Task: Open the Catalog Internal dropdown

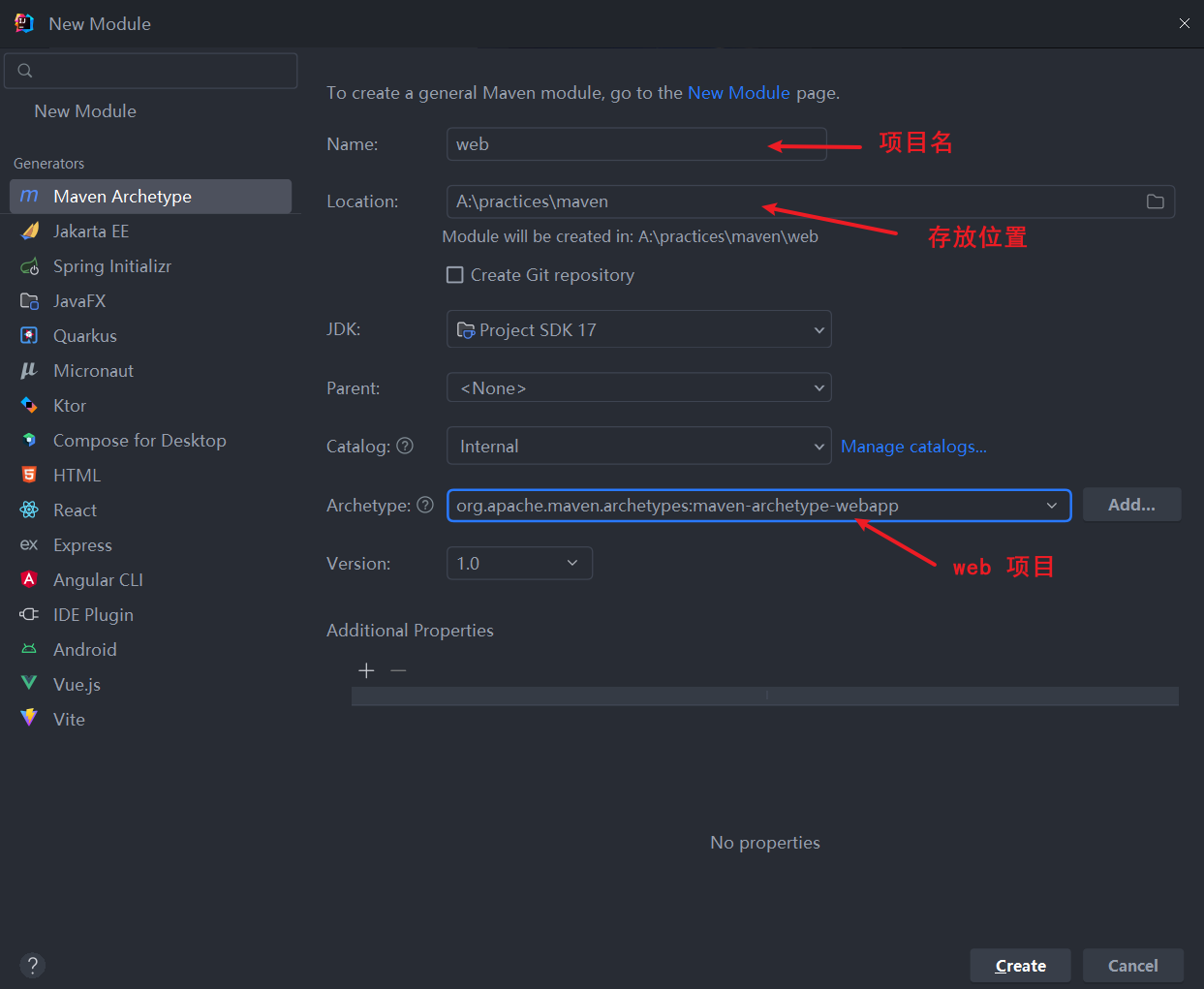Action: coord(638,446)
